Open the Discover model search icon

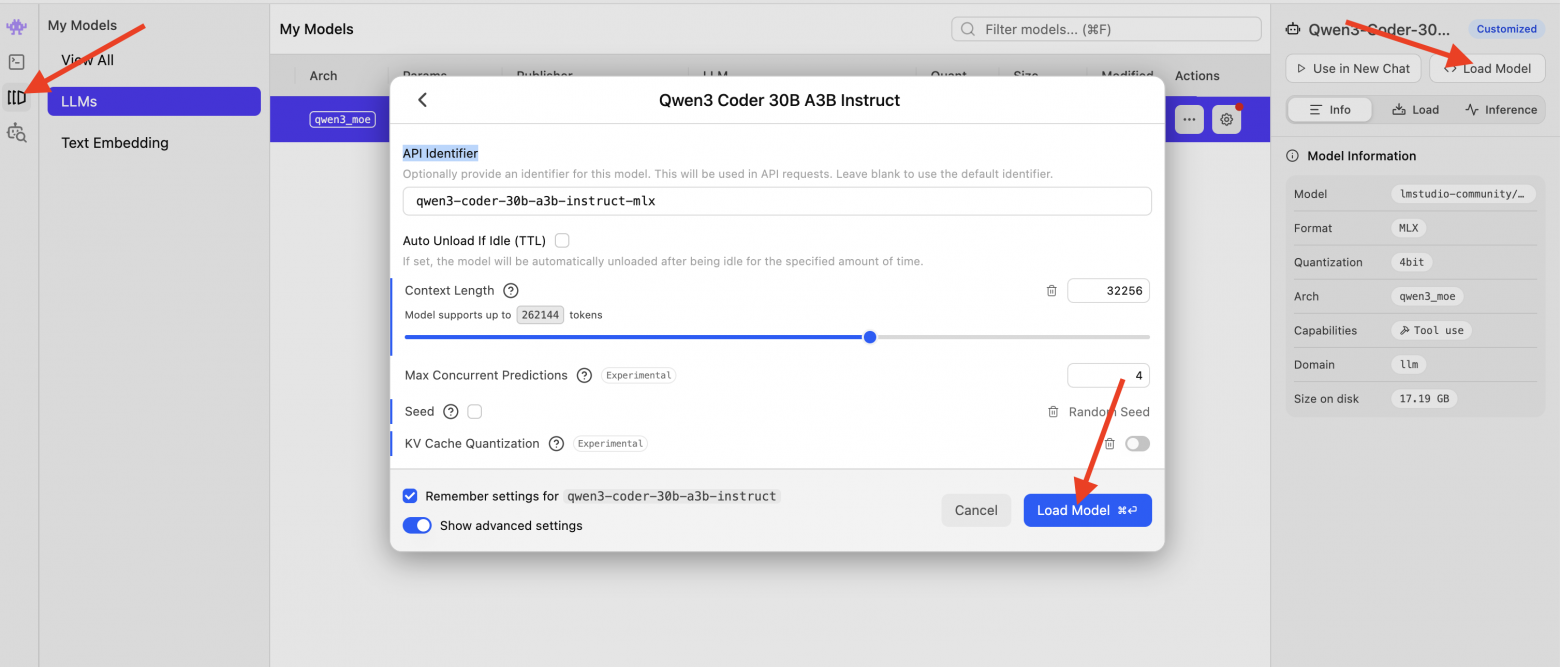pyautogui.click(x=16, y=131)
